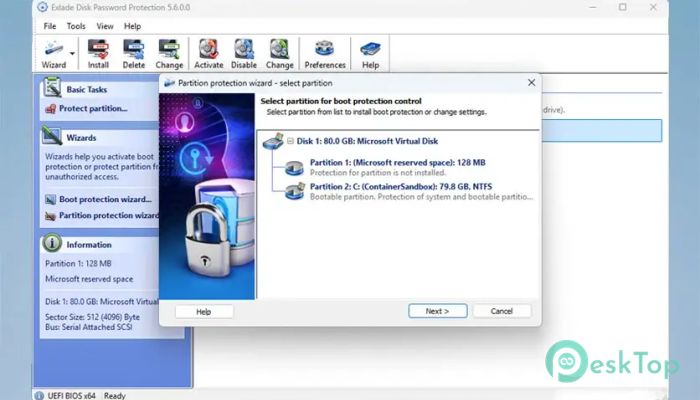
Task: Click the Disk 1 drive icon
Action: (x=273, y=141)
